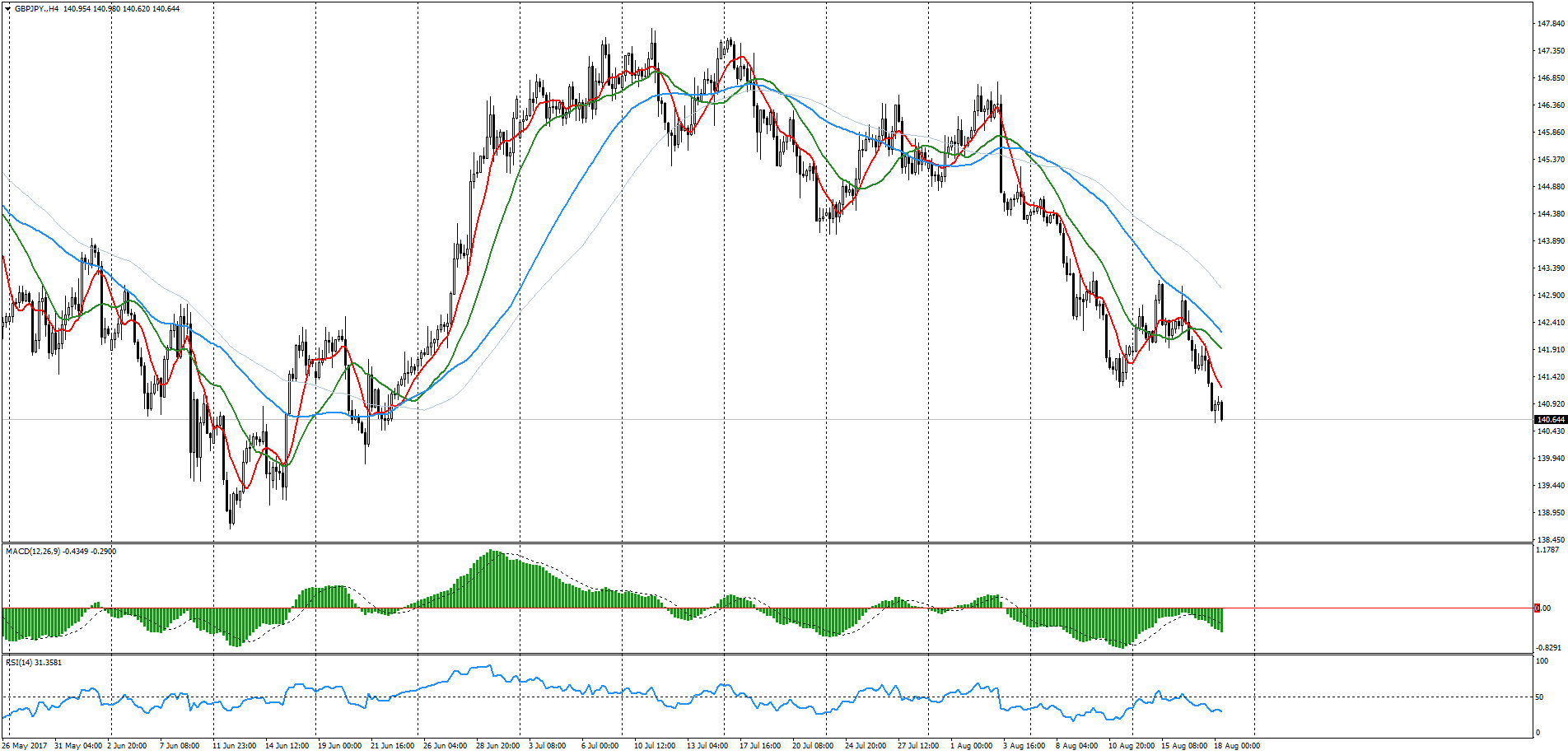
Task: Click the MACD scale 1.1787 maximum label
Action: [1548, 549]
